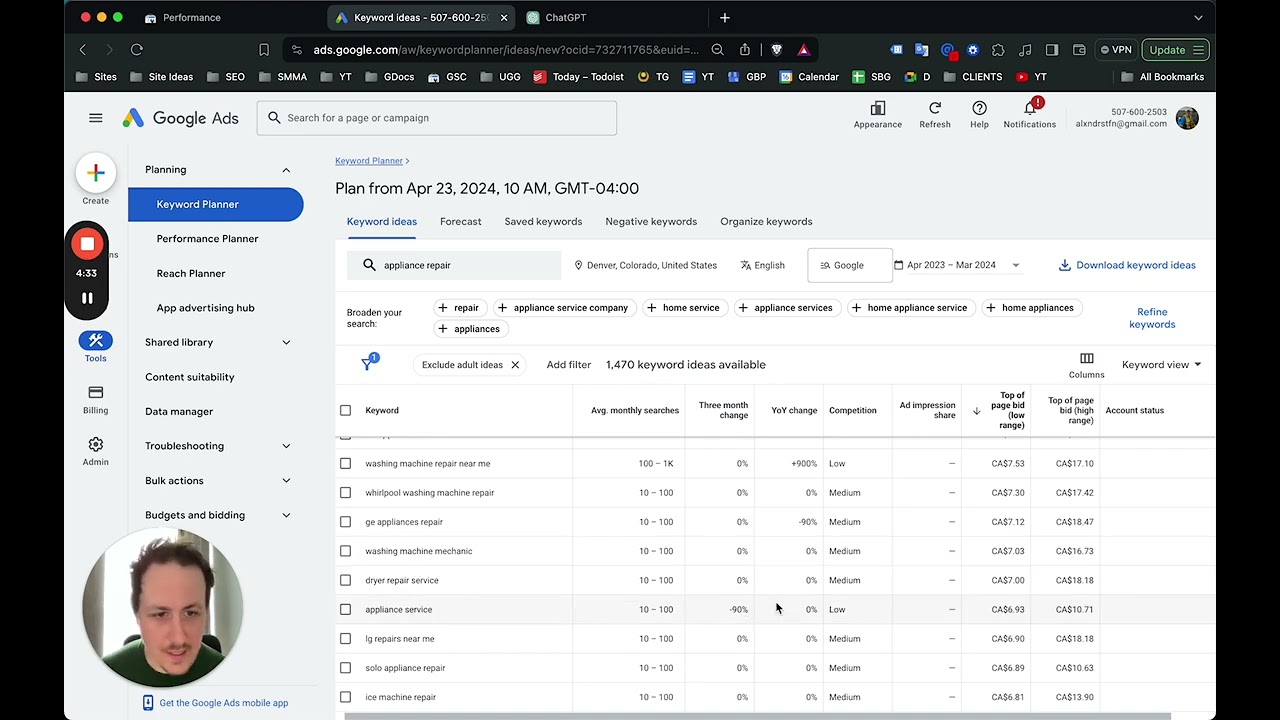
Task: Open Performance Planner in the sidebar
Action: coord(207,239)
